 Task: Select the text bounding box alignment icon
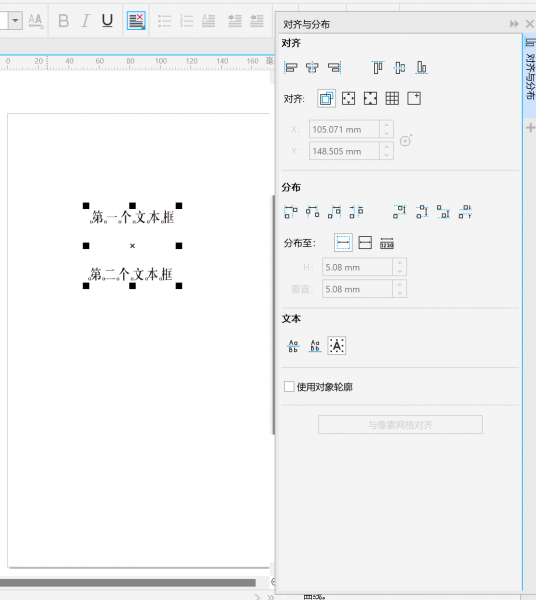click(337, 346)
